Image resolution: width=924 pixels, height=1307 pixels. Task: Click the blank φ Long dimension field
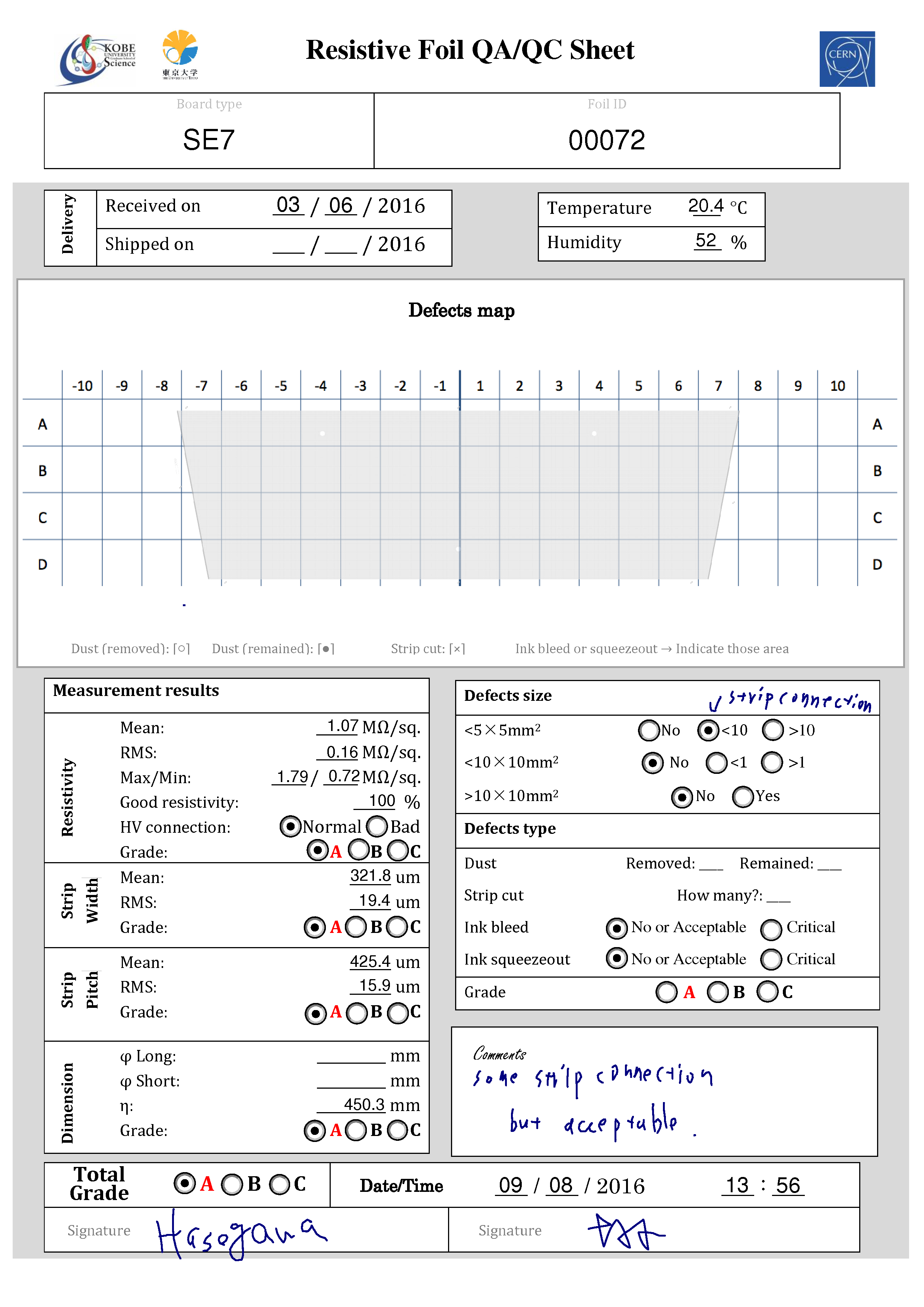tap(352, 1056)
